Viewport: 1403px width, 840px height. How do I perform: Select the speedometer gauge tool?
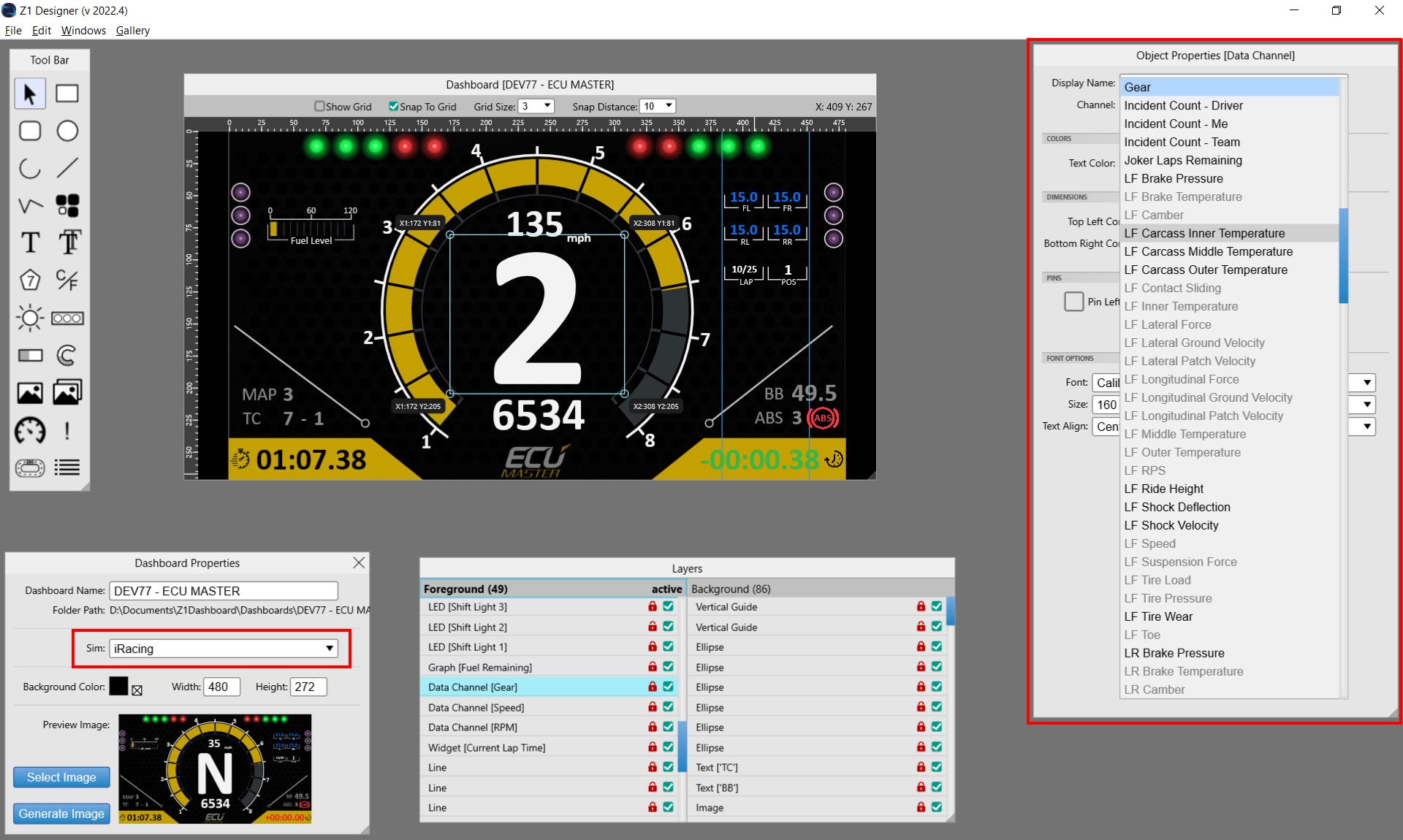coord(30,431)
